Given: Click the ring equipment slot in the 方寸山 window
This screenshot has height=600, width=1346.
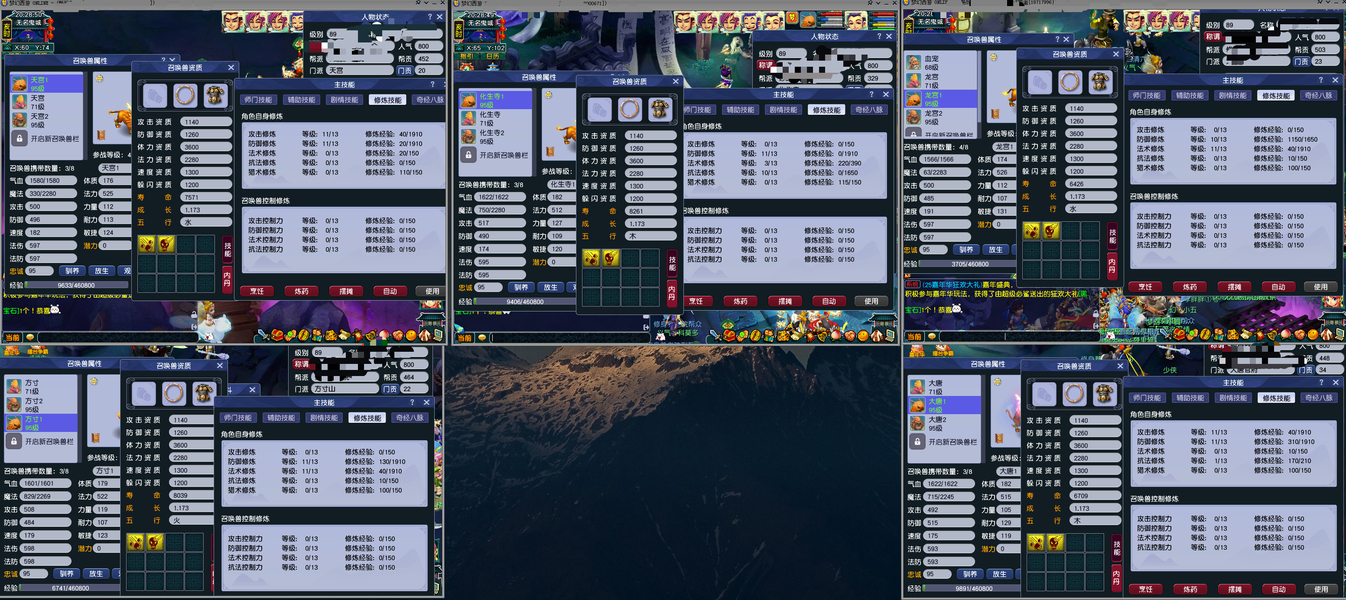Looking at the screenshot, I should point(174,394).
